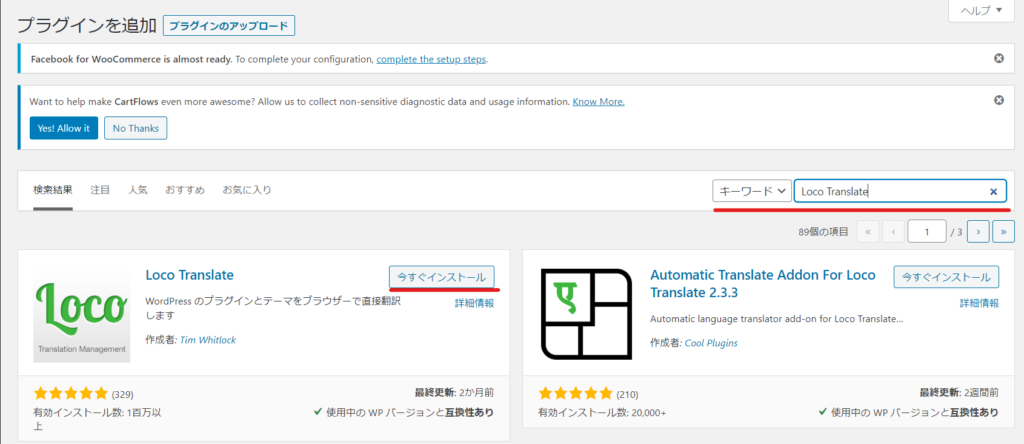Click 有効インストール数: 20,000+ text
The height and width of the screenshot is (444, 1024).
tap(602, 413)
